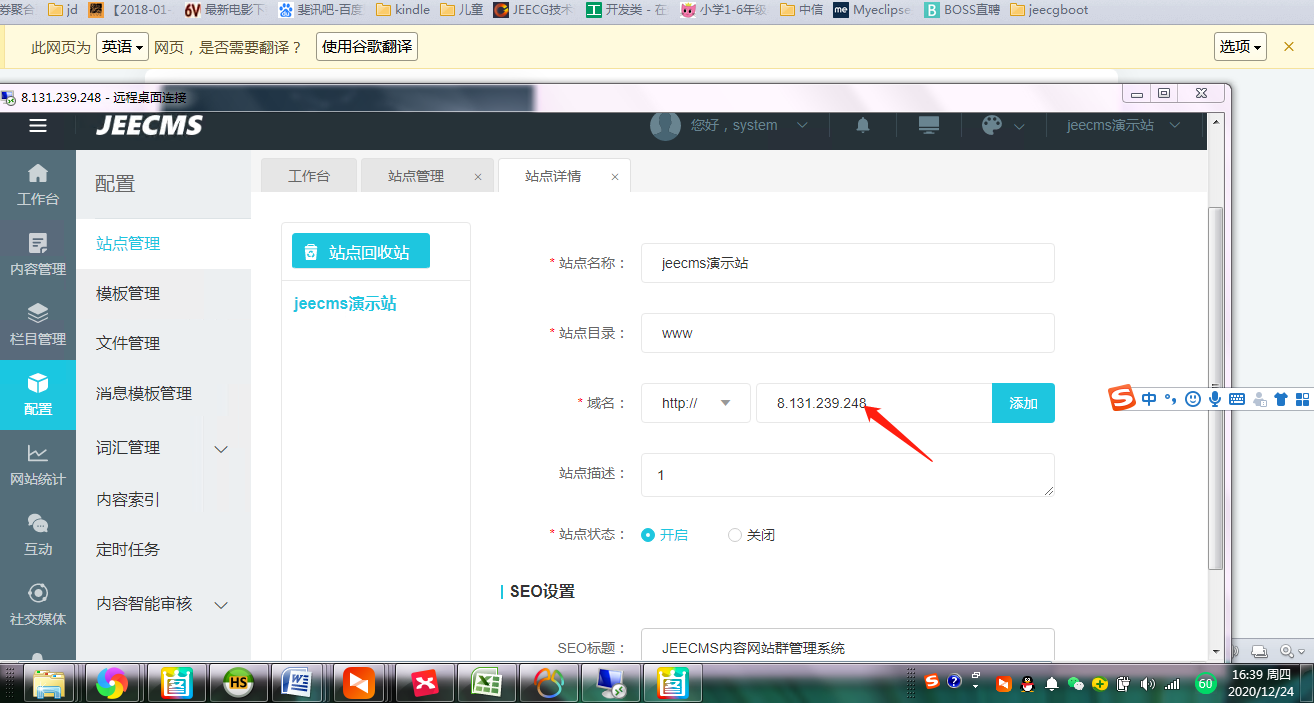
Task: Switch to the 站点管理 tab
Action: pos(416,175)
